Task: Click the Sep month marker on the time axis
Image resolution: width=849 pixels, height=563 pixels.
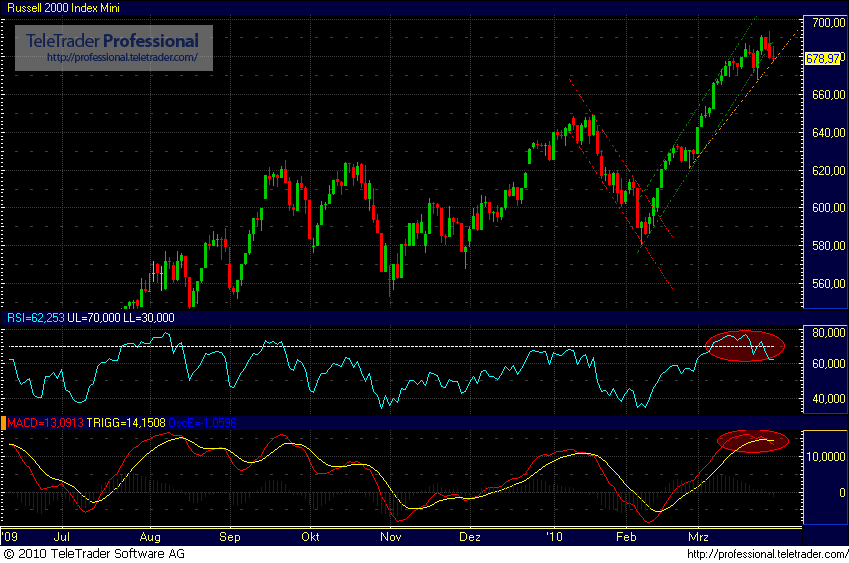Action: click(230, 537)
